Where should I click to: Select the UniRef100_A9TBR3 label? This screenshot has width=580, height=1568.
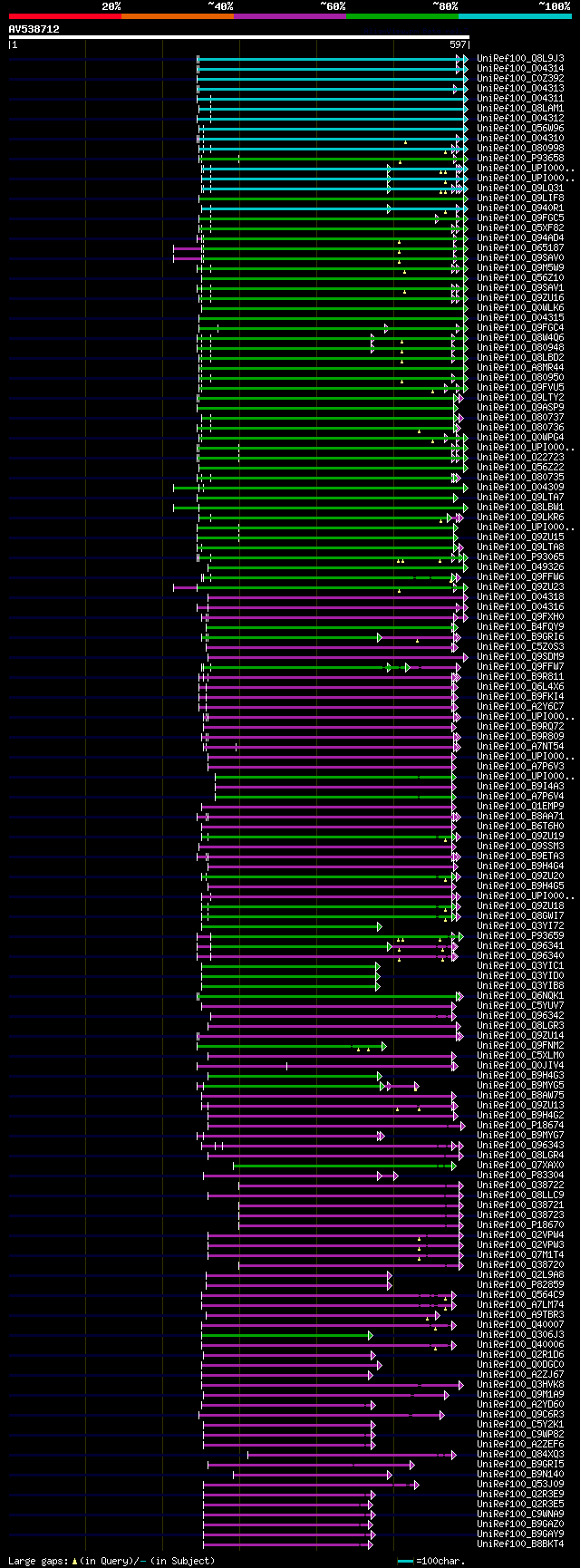click(520, 1314)
